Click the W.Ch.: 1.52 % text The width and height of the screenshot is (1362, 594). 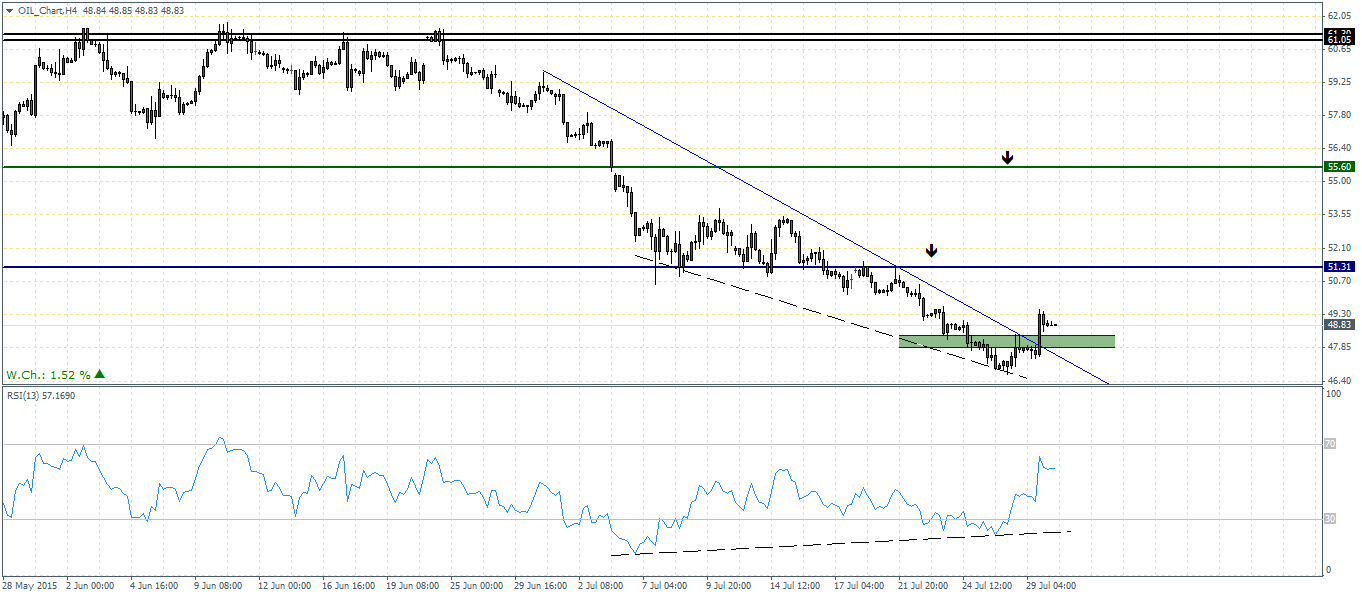[48, 375]
